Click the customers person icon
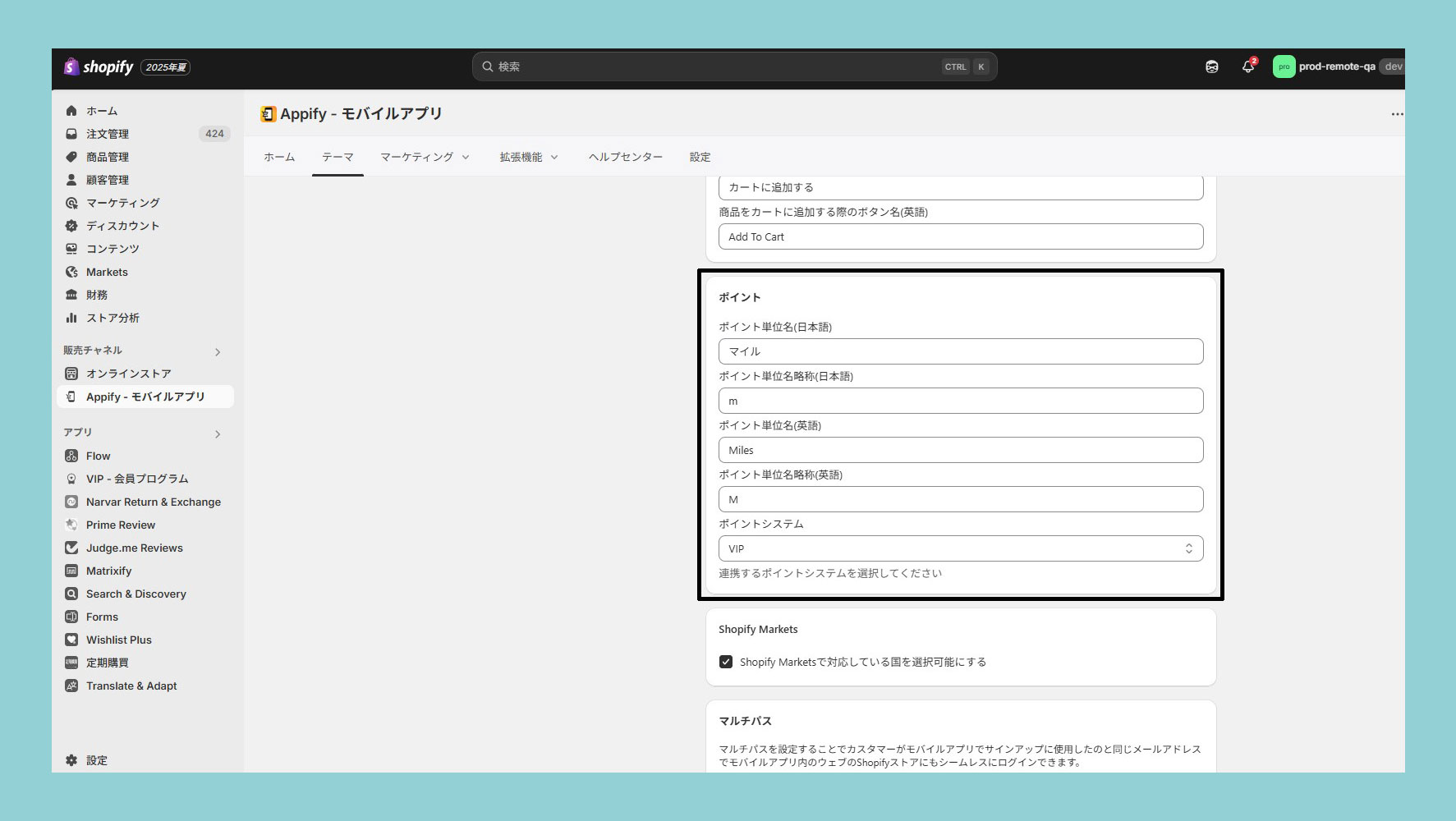The image size is (1456, 821). pos(71,180)
